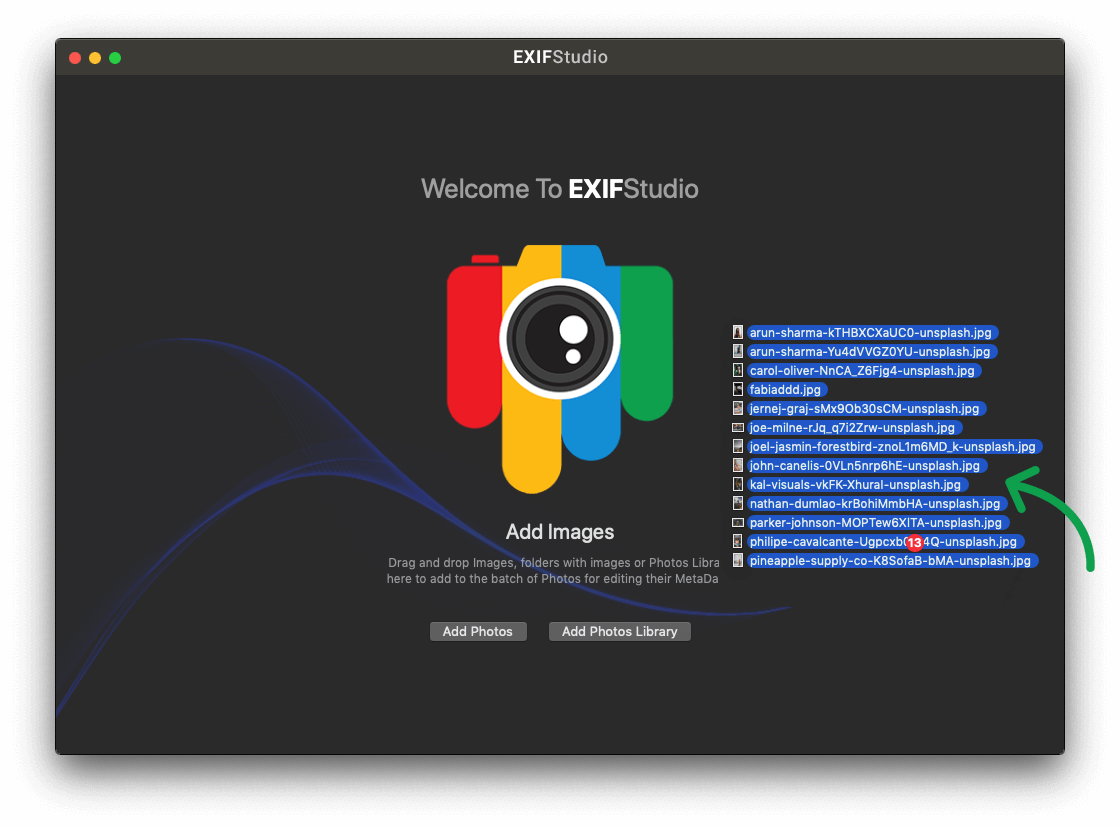This screenshot has height=827, width=1120.
Task: Click thumbnail icon beside joe-milne file
Action: pos(738,427)
